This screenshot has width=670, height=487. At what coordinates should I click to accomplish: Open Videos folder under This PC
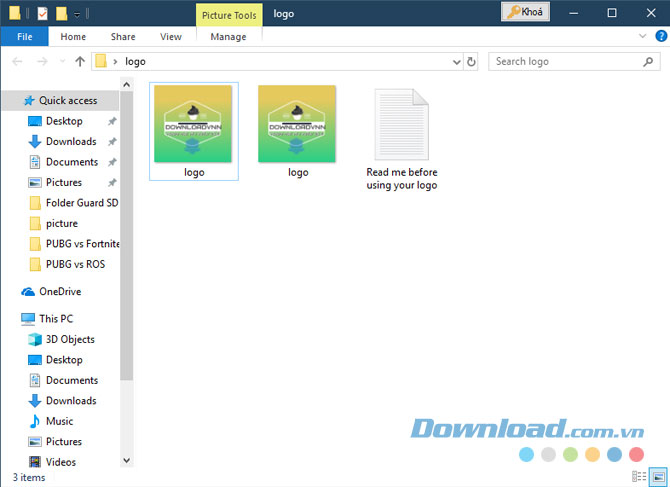pos(60,462)
